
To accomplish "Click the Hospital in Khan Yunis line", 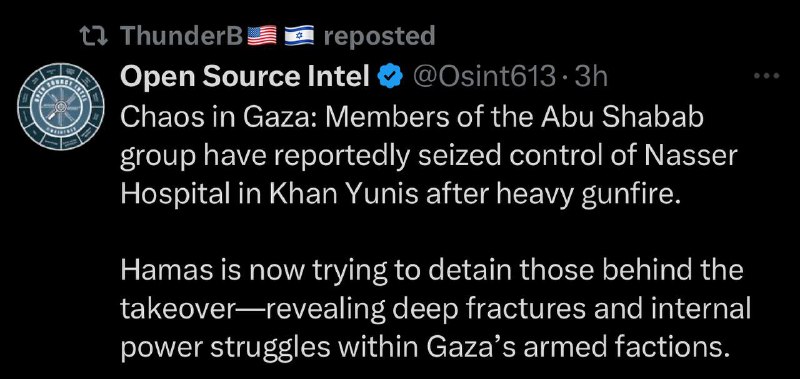I will click(x=402, y=196).
